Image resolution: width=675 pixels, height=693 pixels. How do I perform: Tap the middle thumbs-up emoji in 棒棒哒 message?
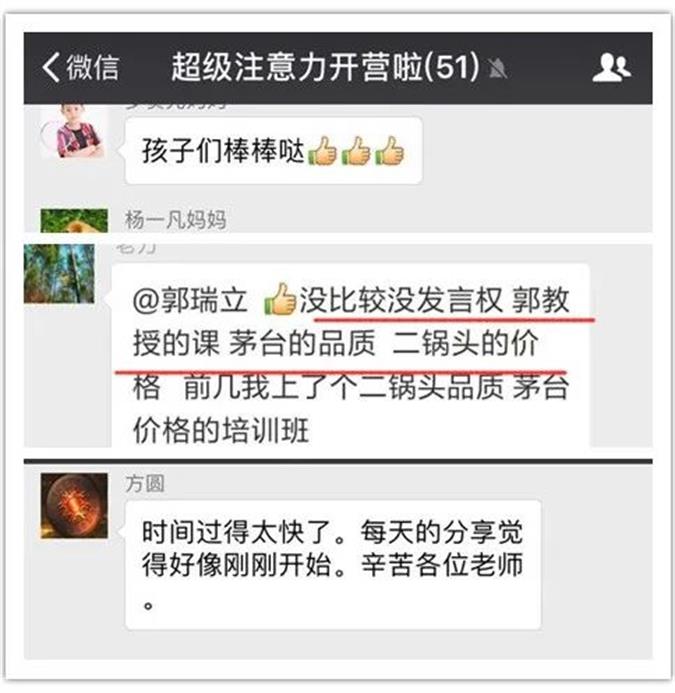coord(356,152)
